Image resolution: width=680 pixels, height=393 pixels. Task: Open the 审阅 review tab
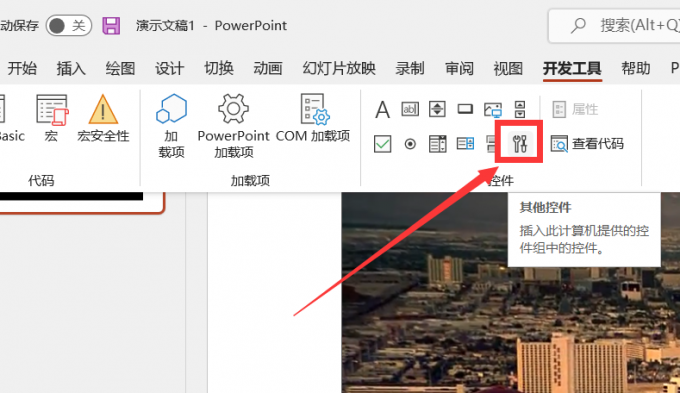(x=459, y=68)
